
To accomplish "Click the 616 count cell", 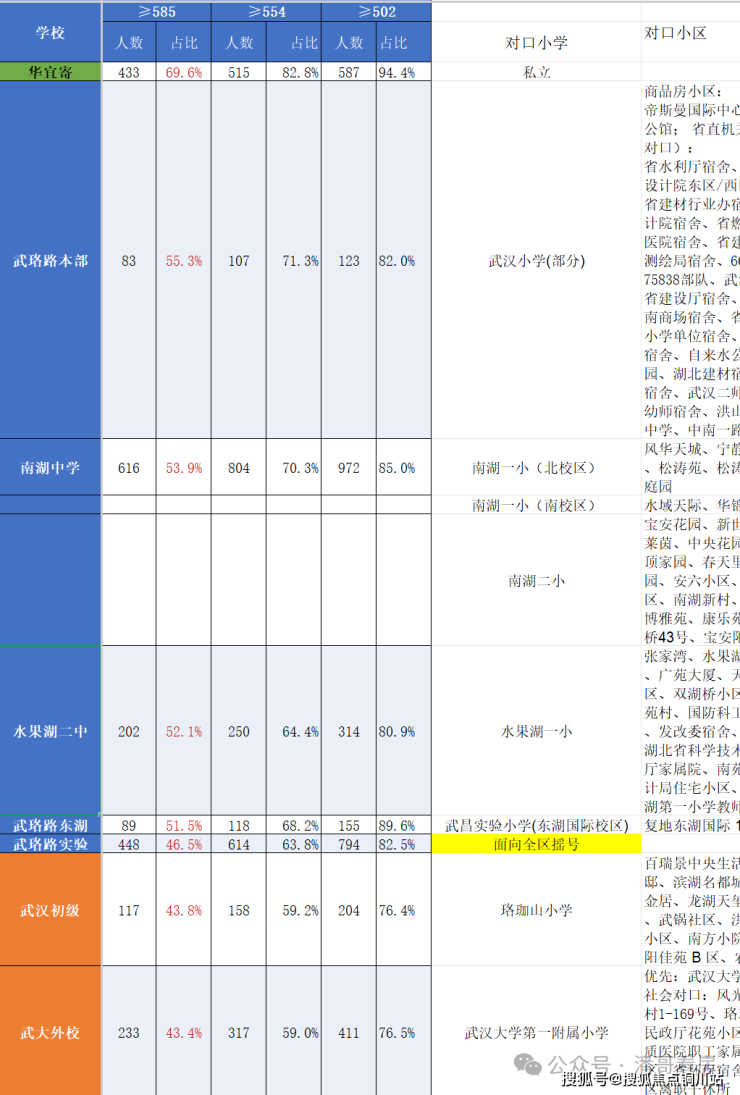I will point(129,467).
